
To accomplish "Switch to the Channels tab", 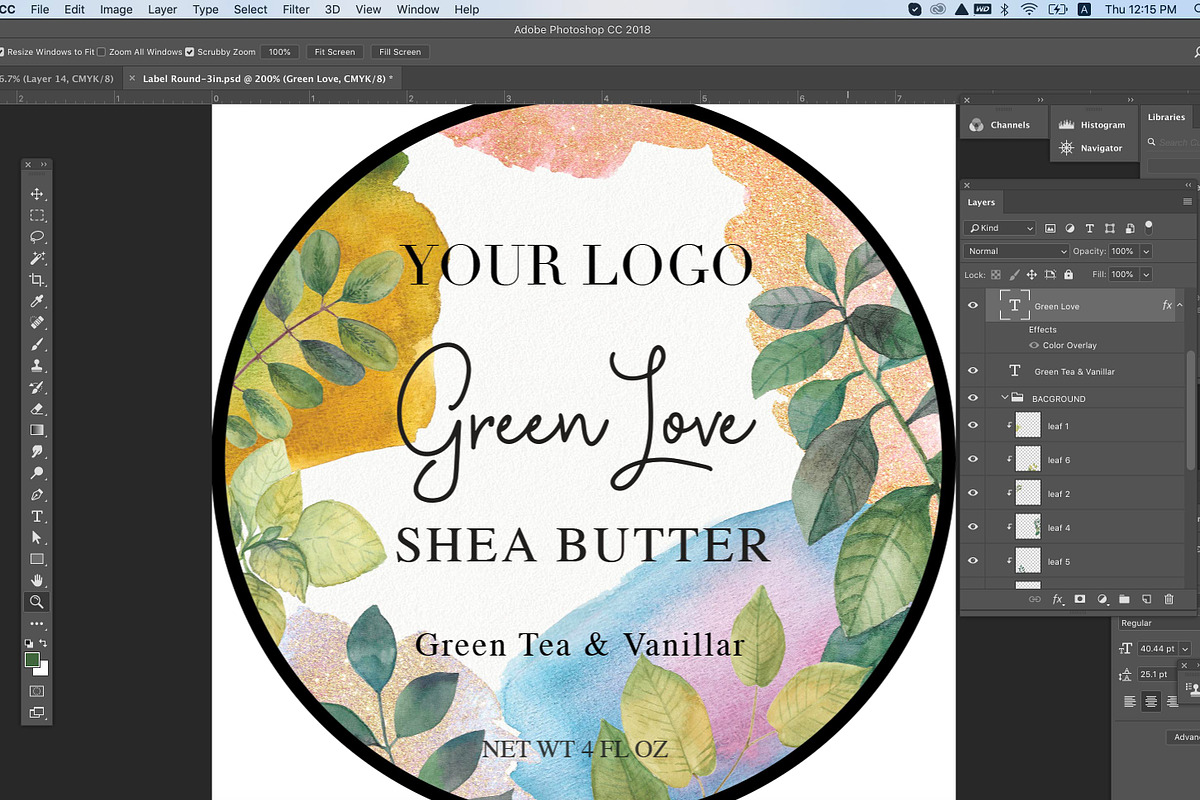I will pyautogui.click(x=1003, y=124).
